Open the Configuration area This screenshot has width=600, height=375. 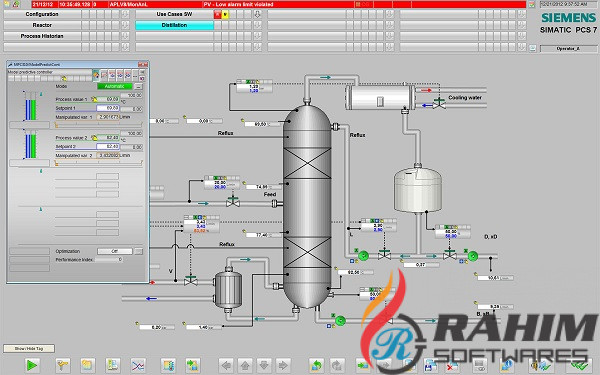tap(42, 14)
